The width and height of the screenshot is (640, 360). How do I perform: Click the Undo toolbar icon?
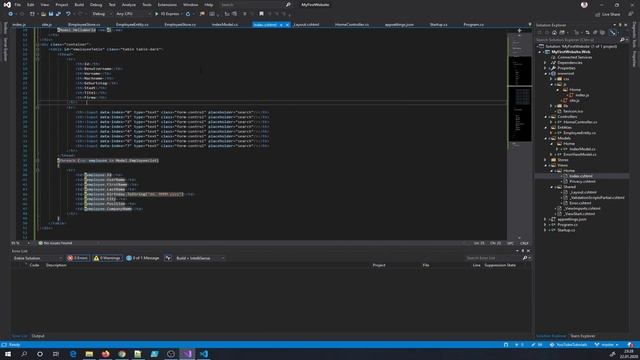[69, 14]
